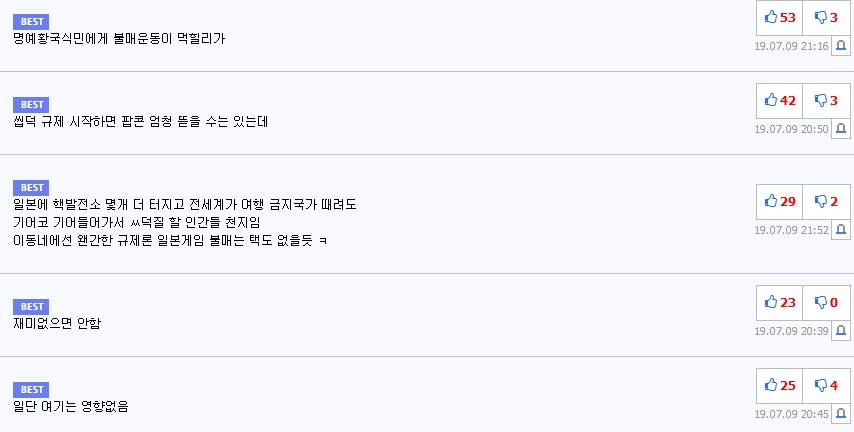This screenshot has width=854, height=432.
Task: Click the BEST badge above '재미없으면 안함'
Action: tap(32, 306)
